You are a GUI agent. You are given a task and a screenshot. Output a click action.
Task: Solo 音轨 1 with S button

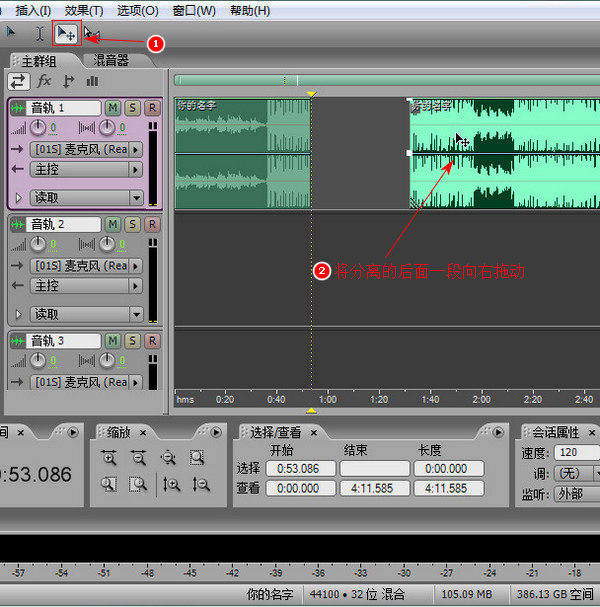(133, 108)
